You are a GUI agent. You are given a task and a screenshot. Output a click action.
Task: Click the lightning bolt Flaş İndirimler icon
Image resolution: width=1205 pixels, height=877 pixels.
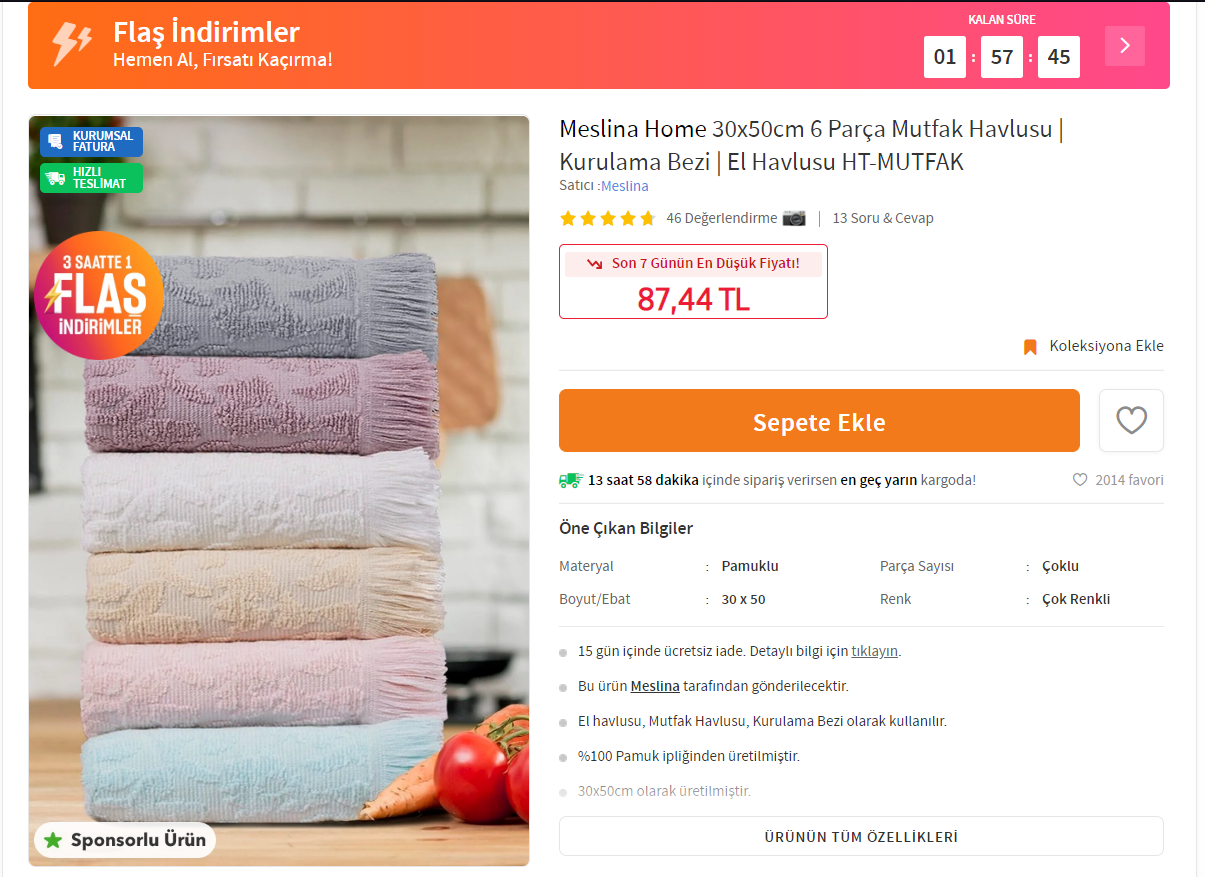[72, 45]
